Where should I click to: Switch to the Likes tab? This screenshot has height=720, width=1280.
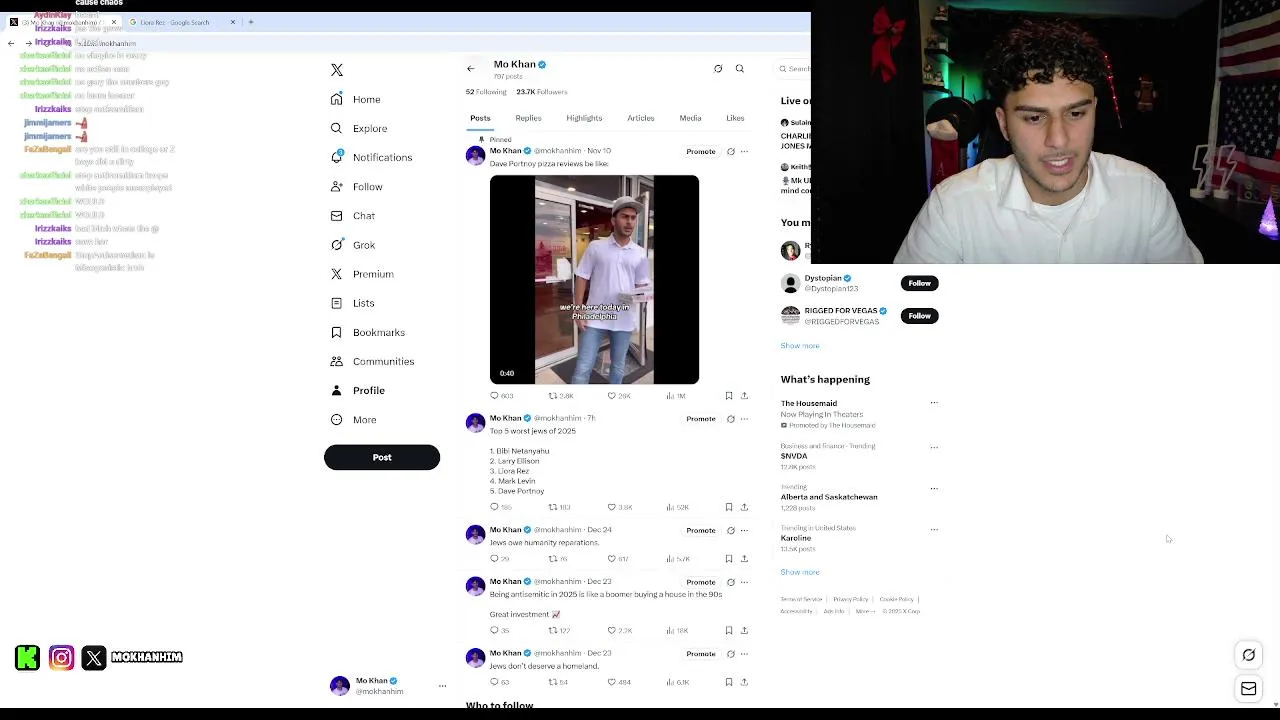coord(735,118)
